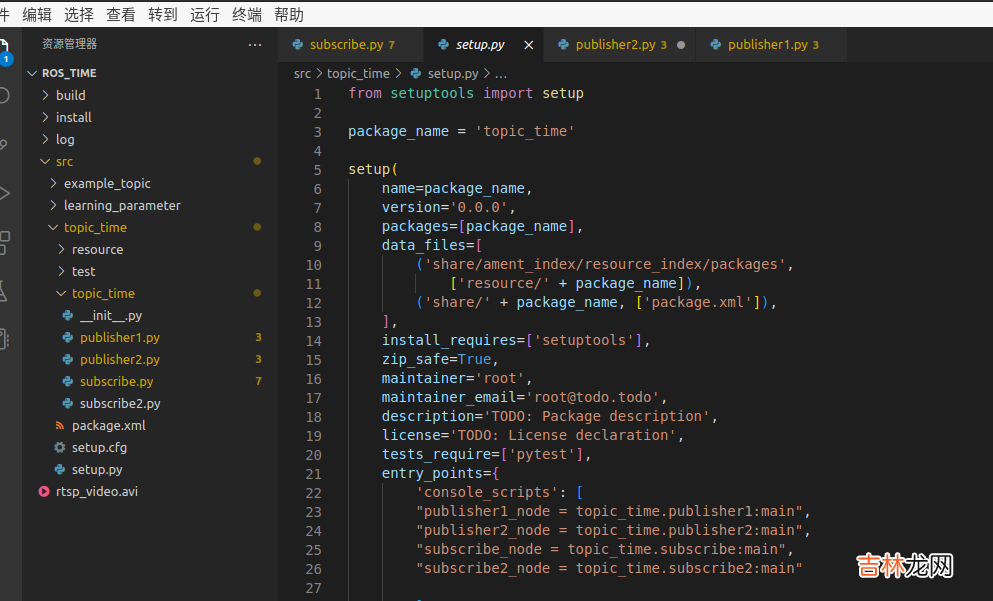This screenshot has height=601, width=993.
Task: Open rtsp_video.avi in the explorer
Action: [96, 491]
